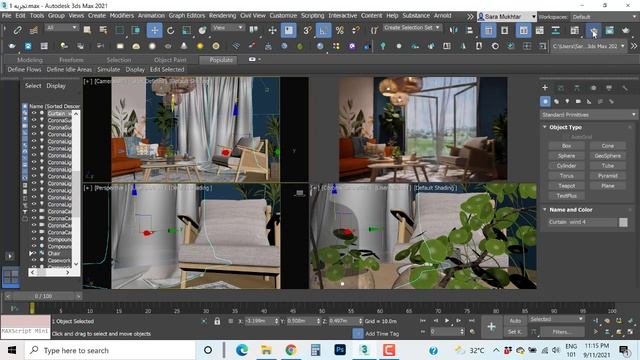The width and height of the screenshot is (640, 360).
Task: Toggle visibility of Curtain object
Action: pos(34,113)
